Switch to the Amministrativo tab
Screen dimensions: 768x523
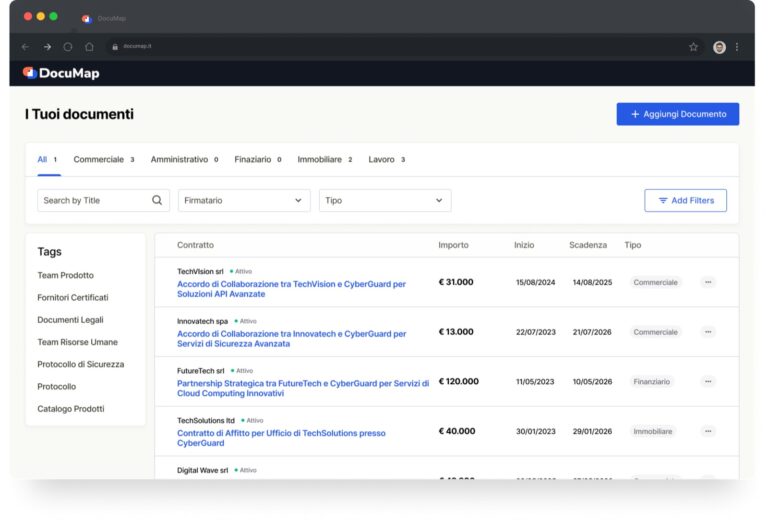pyautogui.click(x=185, y=160)
